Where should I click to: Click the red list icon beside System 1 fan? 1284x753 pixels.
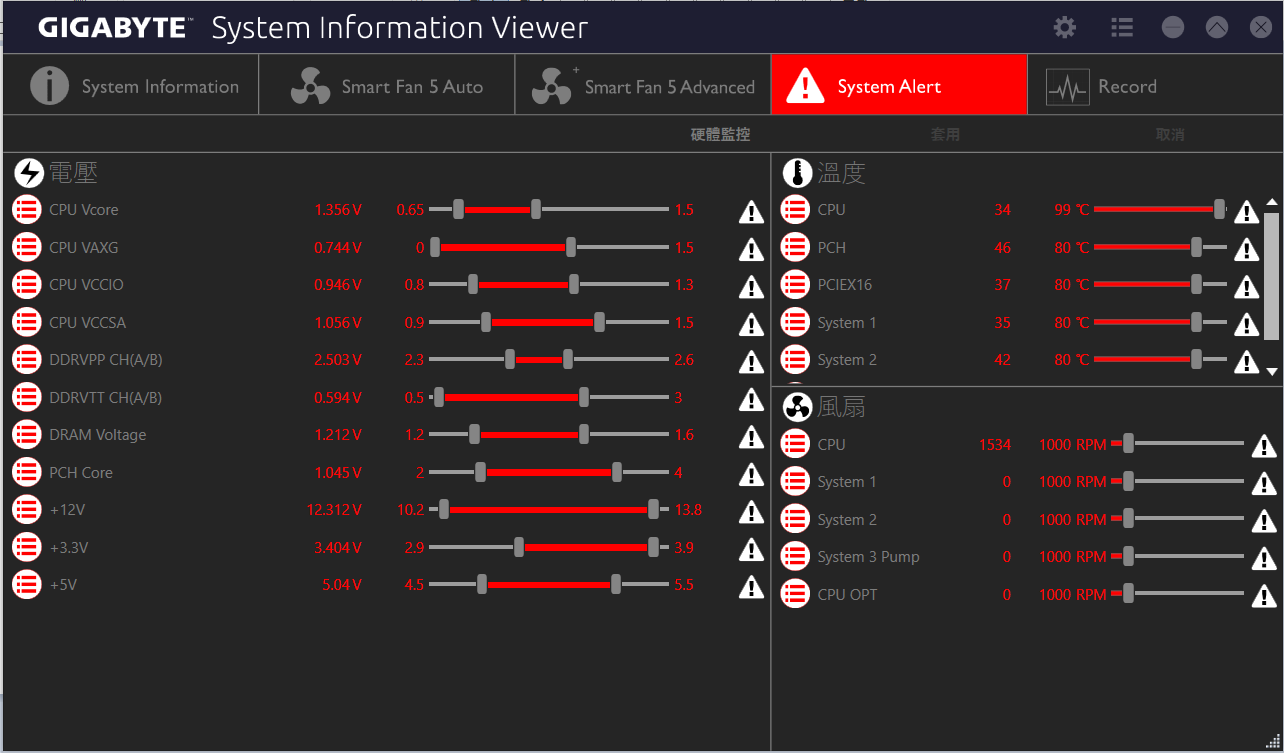[x=795, y=482]
